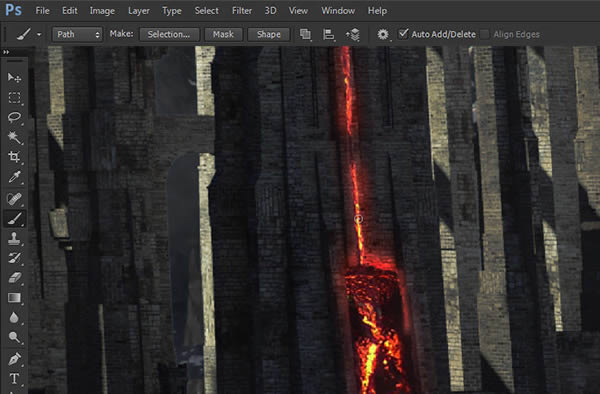Select the Gradient tool
This screenshot has height=394, width=600.
click(14, 298)
